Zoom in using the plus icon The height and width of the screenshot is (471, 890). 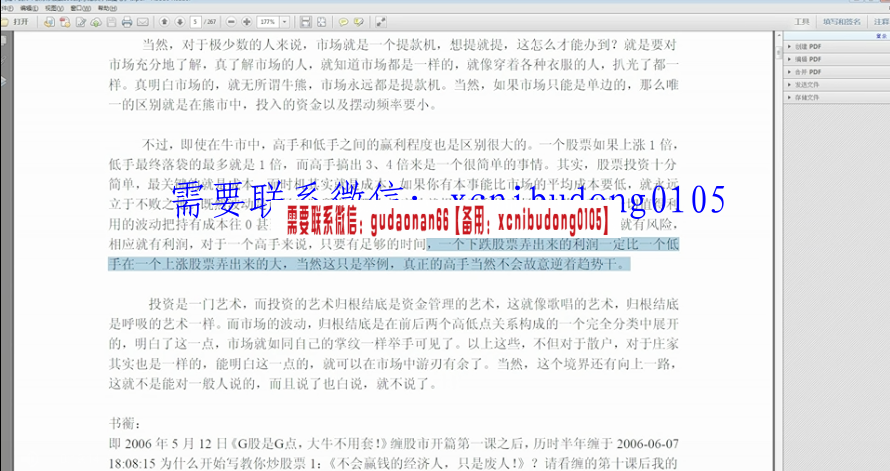pos(246,21)
